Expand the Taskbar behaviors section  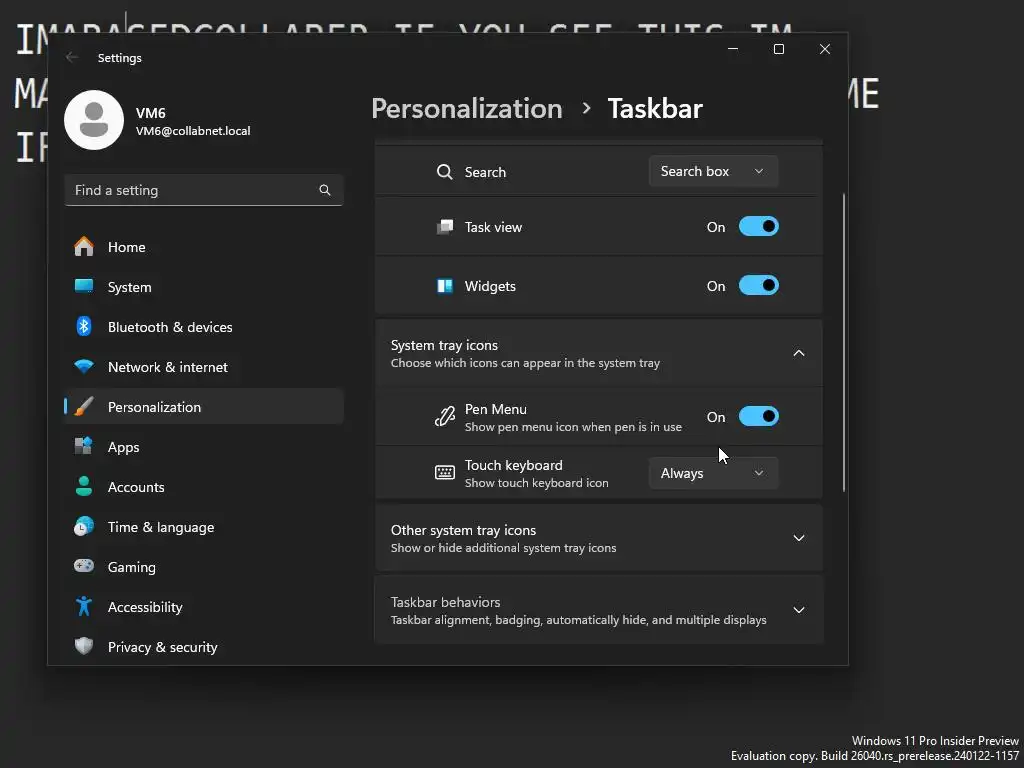coord(798,610)
